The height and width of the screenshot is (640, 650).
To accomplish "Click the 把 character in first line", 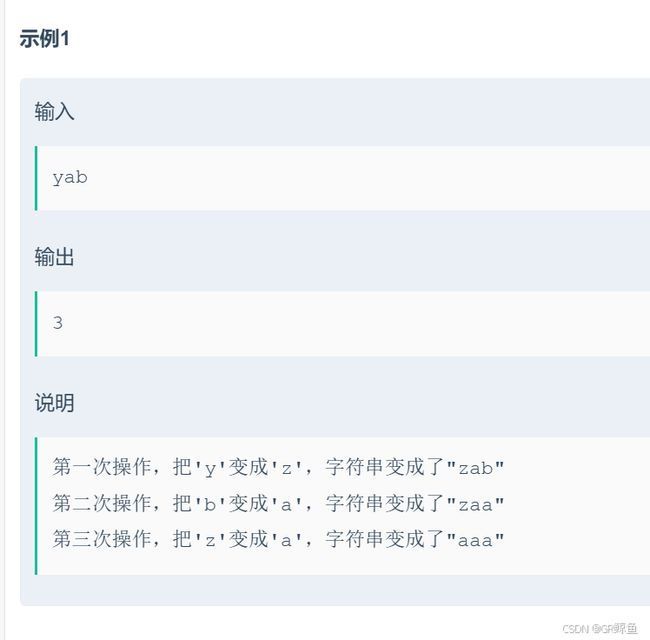I will click(182, 467).
